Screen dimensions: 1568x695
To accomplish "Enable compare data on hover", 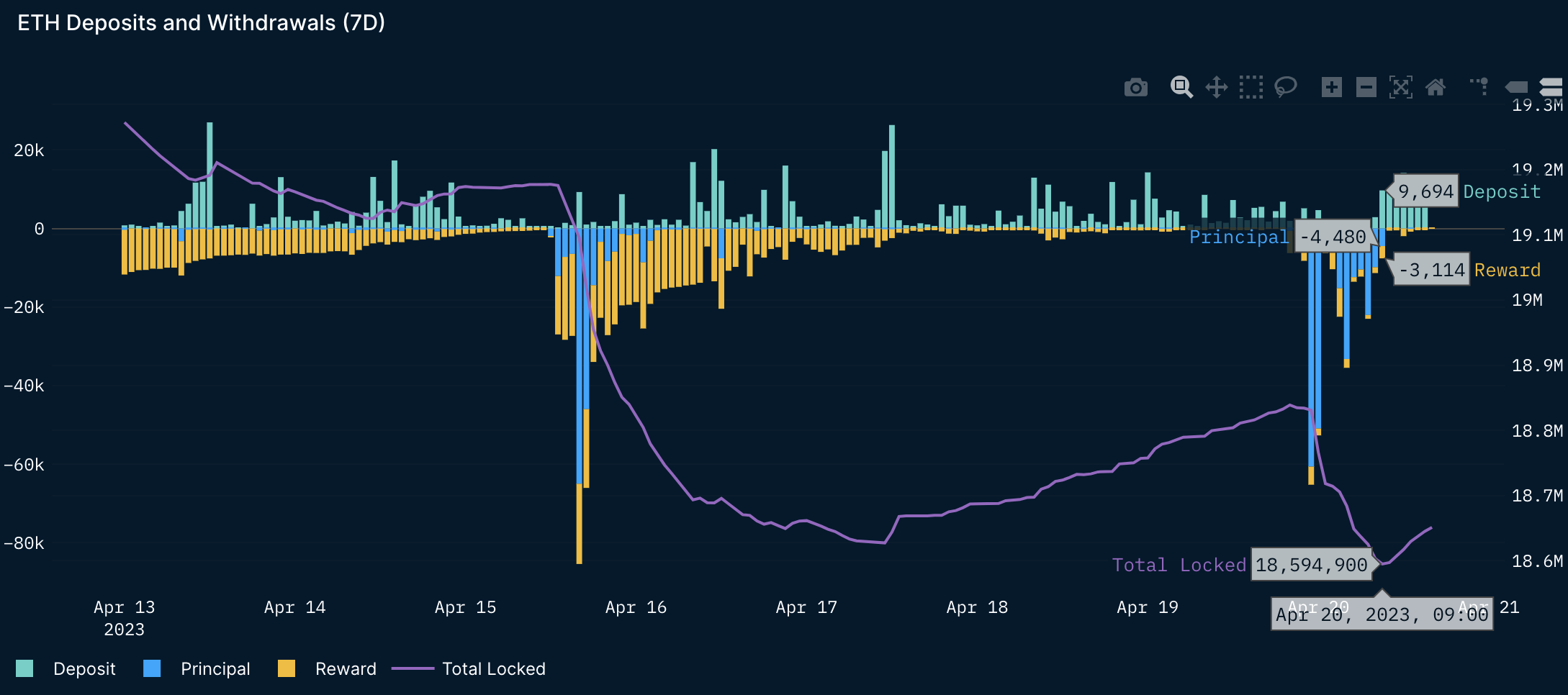I will (x=1551, y=87).
